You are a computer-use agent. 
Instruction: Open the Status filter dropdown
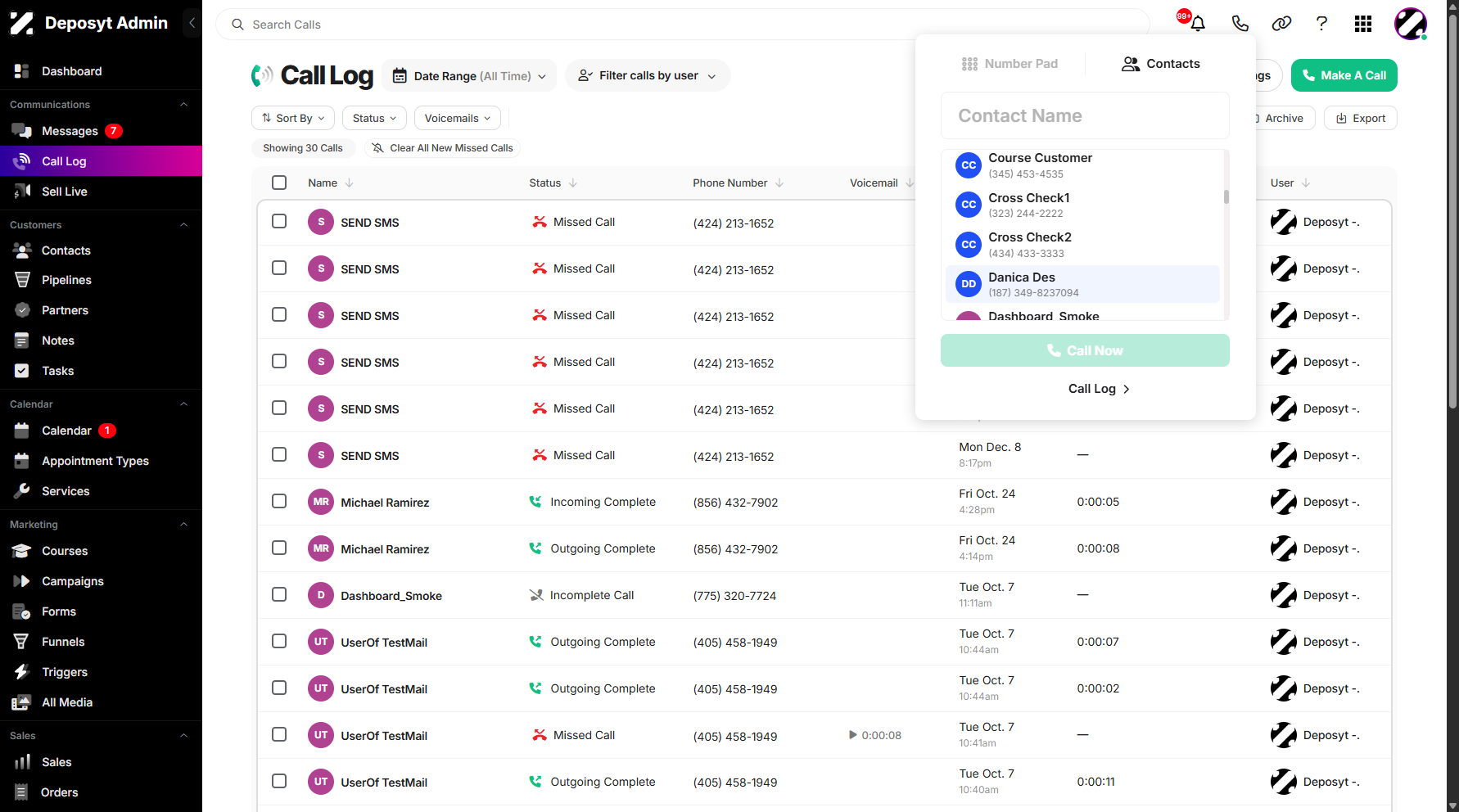point(374,118)
